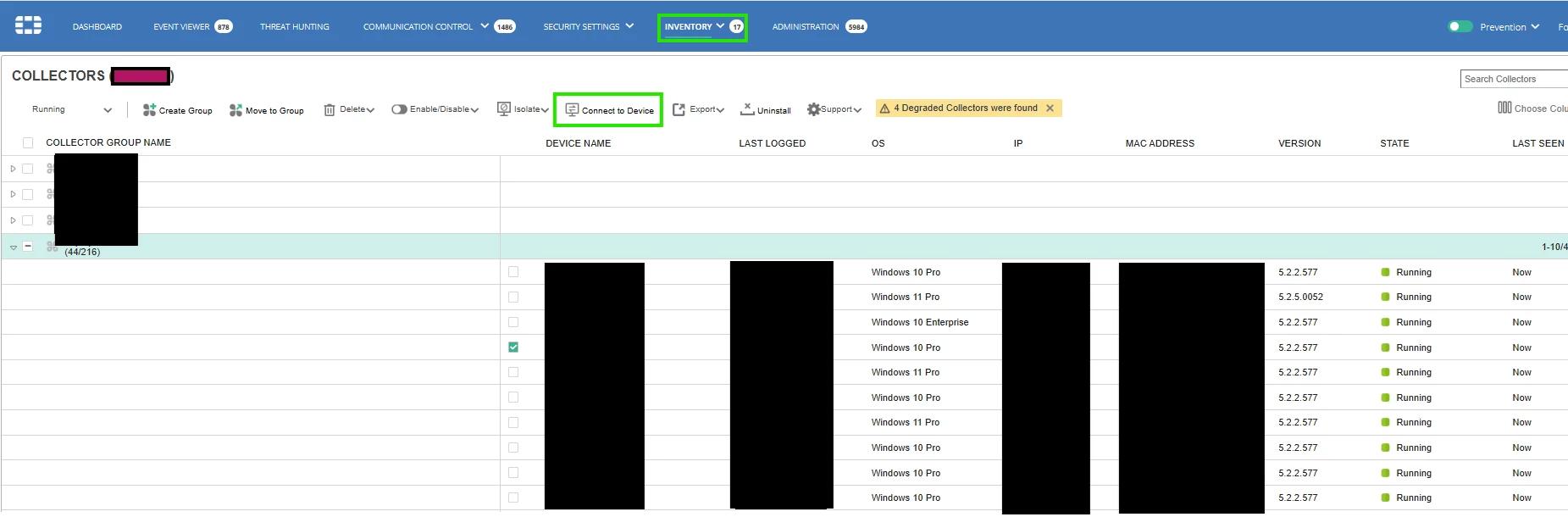
Task: Sort by Version column header
Action: point(1299,143)
